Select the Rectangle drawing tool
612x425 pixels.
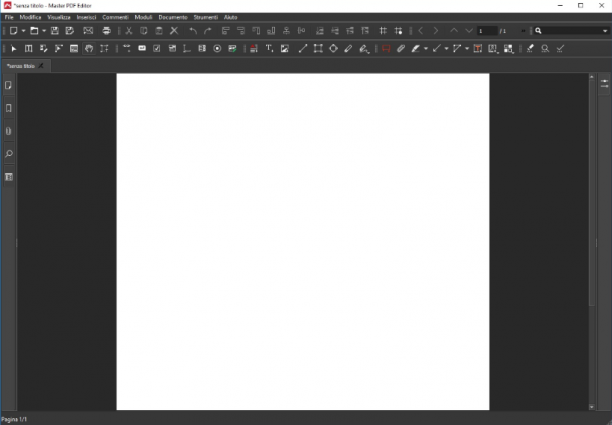(x=318, y=48)
